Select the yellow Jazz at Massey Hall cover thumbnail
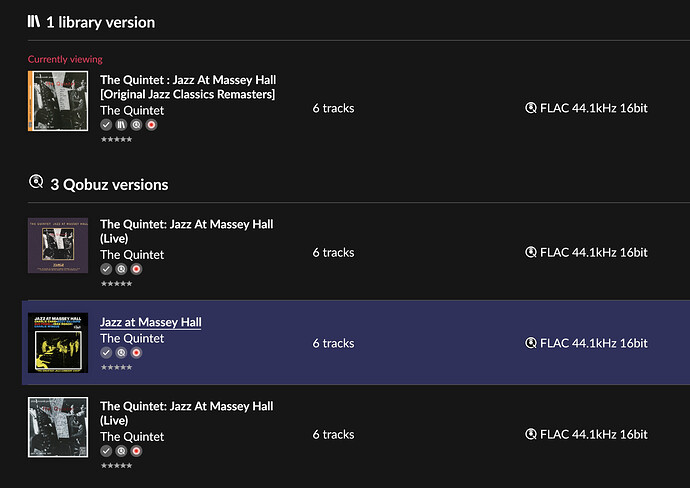 58,343
